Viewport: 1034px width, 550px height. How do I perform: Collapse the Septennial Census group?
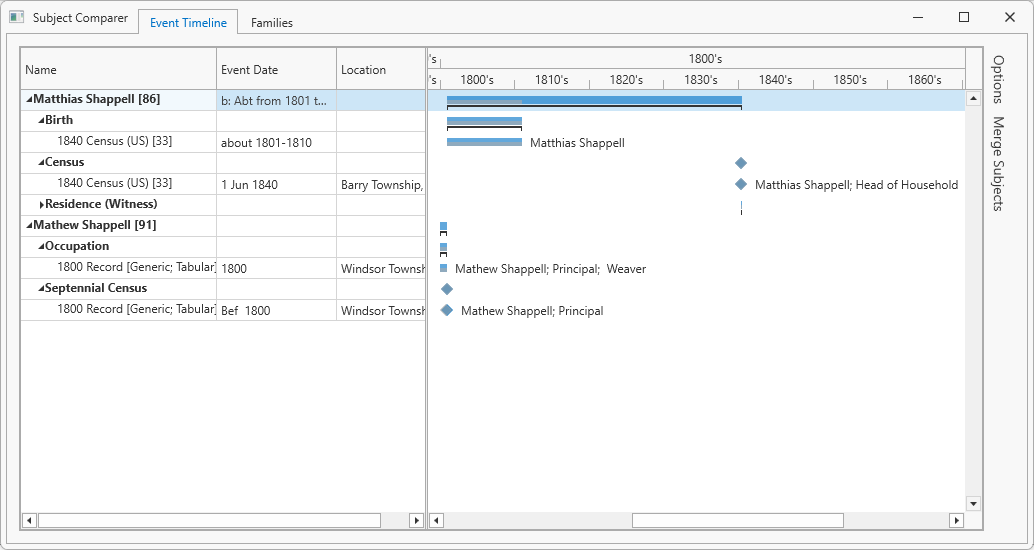tap(41, 289)
